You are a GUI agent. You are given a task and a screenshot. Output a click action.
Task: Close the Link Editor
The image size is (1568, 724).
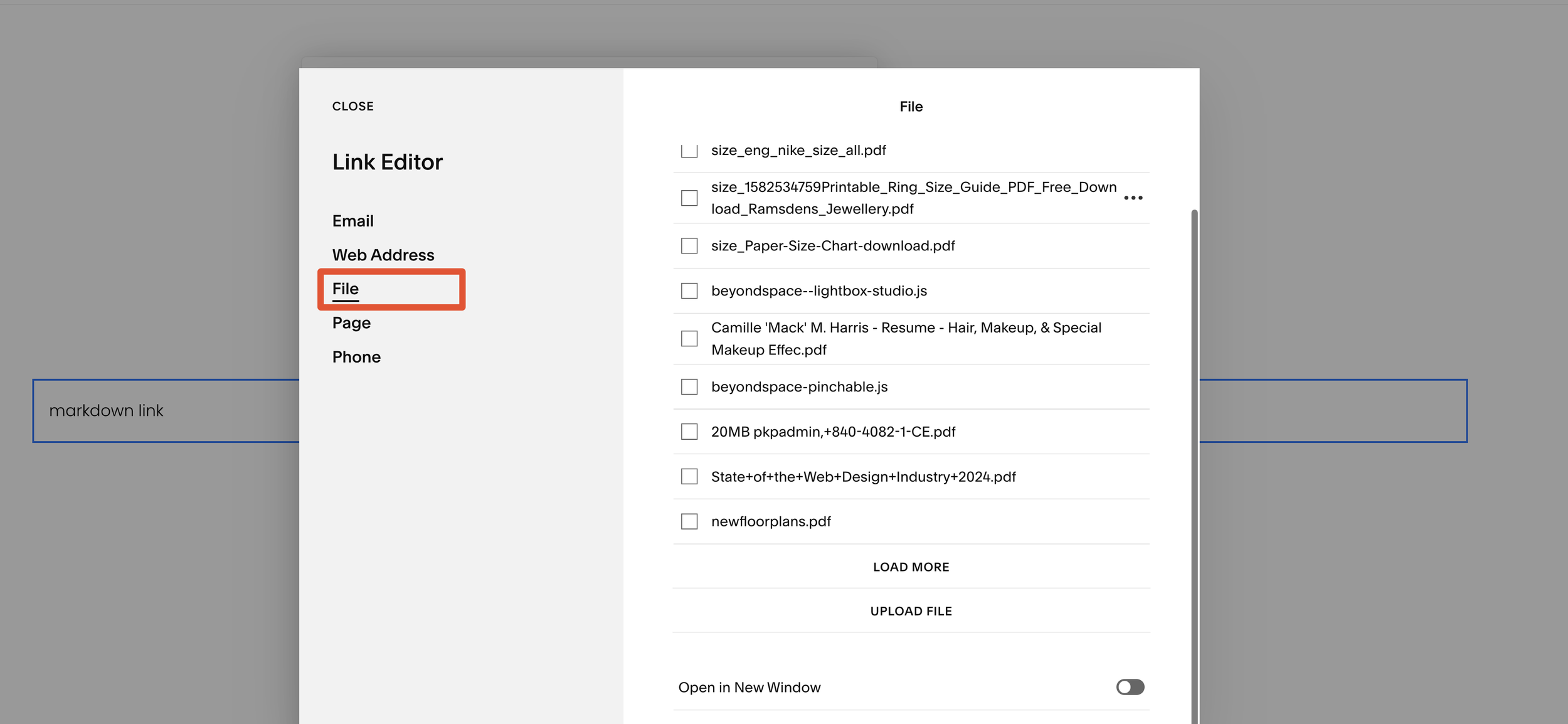[x=352, y=106]
